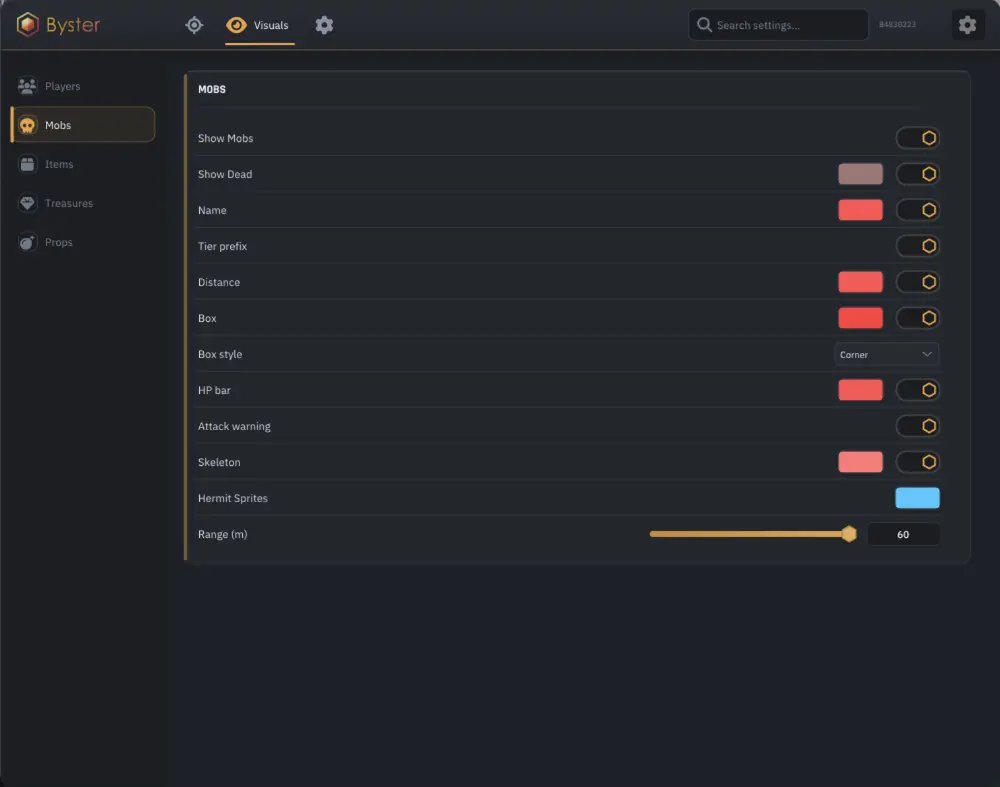Pick the Name color swatch

pos(860,210)
